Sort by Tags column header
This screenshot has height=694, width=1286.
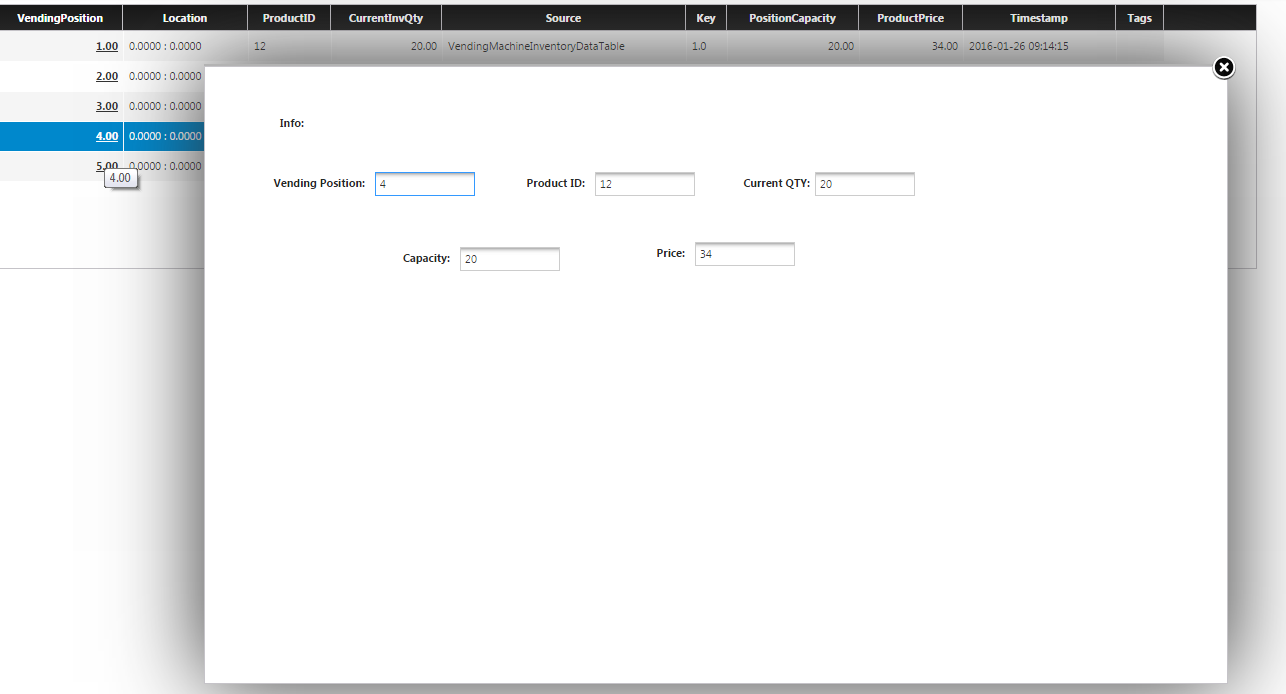1139,18
